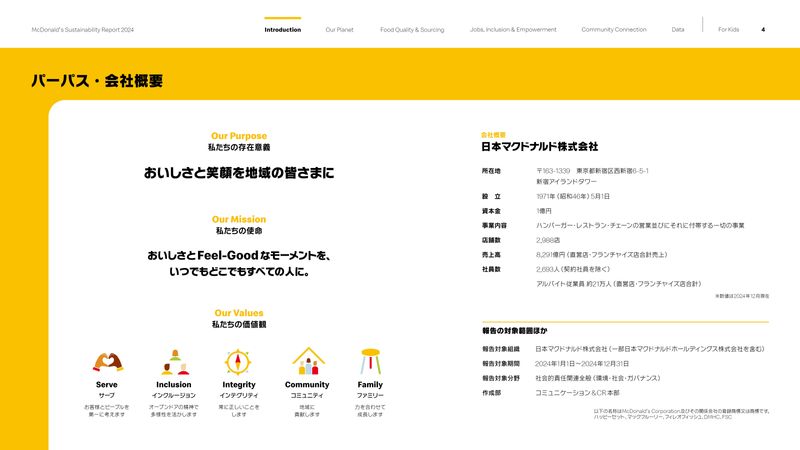Open the For Kids link
The image size is (800, 450).
(728, 30)
